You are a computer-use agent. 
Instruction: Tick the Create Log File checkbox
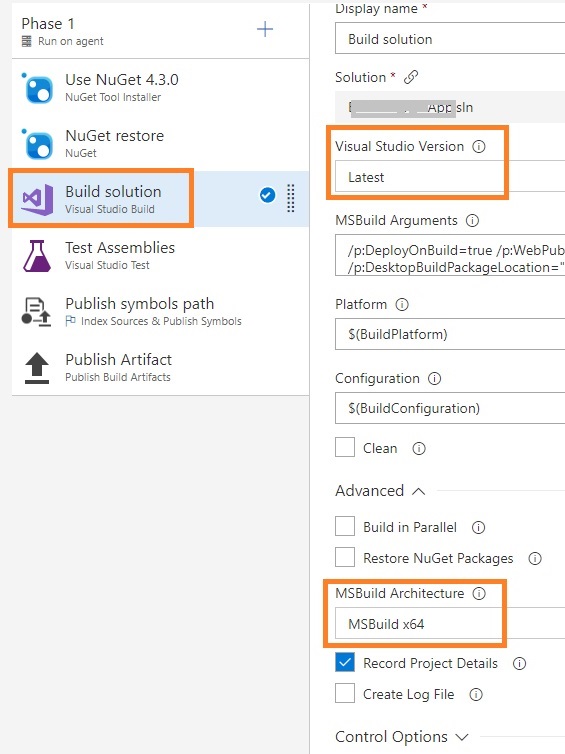pyautogui.click(x=345, y=693)
